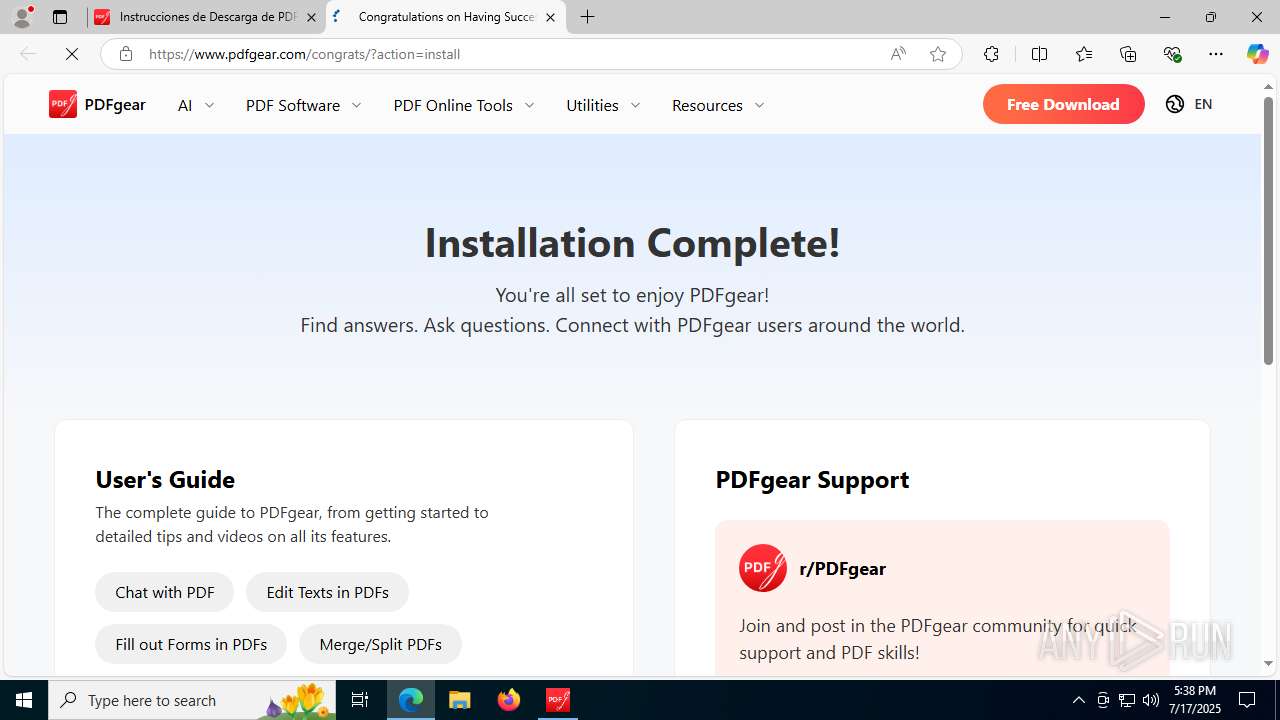
Task: Click the Free Download button
Action: point(1063,104)
